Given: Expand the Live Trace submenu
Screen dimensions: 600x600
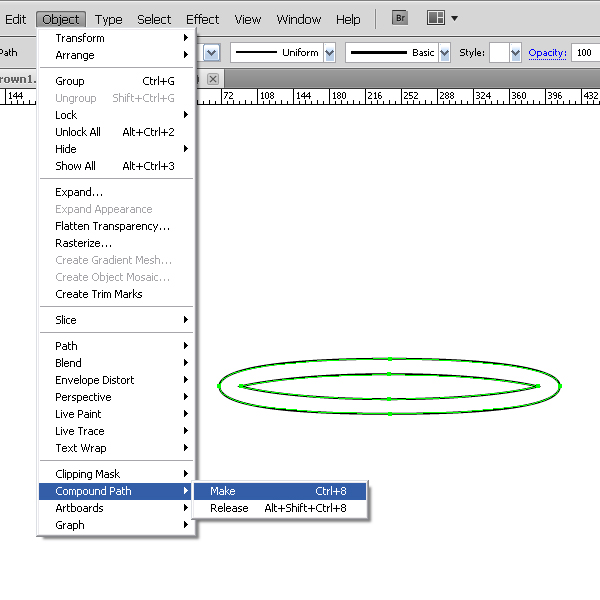Looking at the screenshot, I should pyautogui.click(x=116, y=431).
